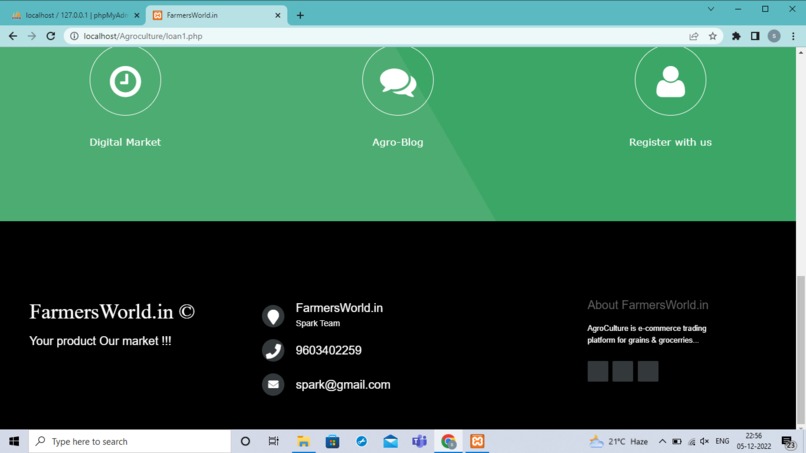Open the network icon in system tray
The height and width of the screenshot is (453, 806).
point(691,441)
